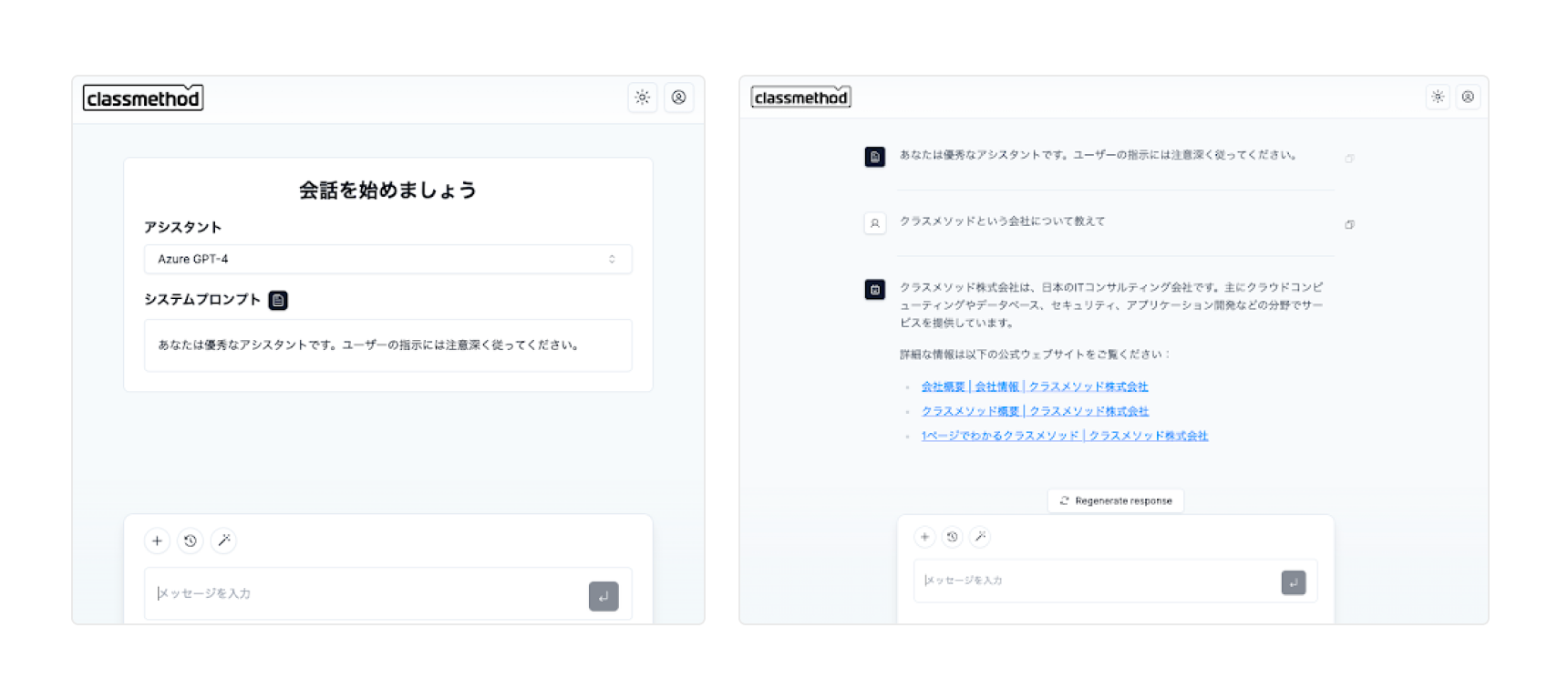This screenshot has height=700, width=1568.
Task: Open user account icon in right window
Action: (x=1468, y=97)
